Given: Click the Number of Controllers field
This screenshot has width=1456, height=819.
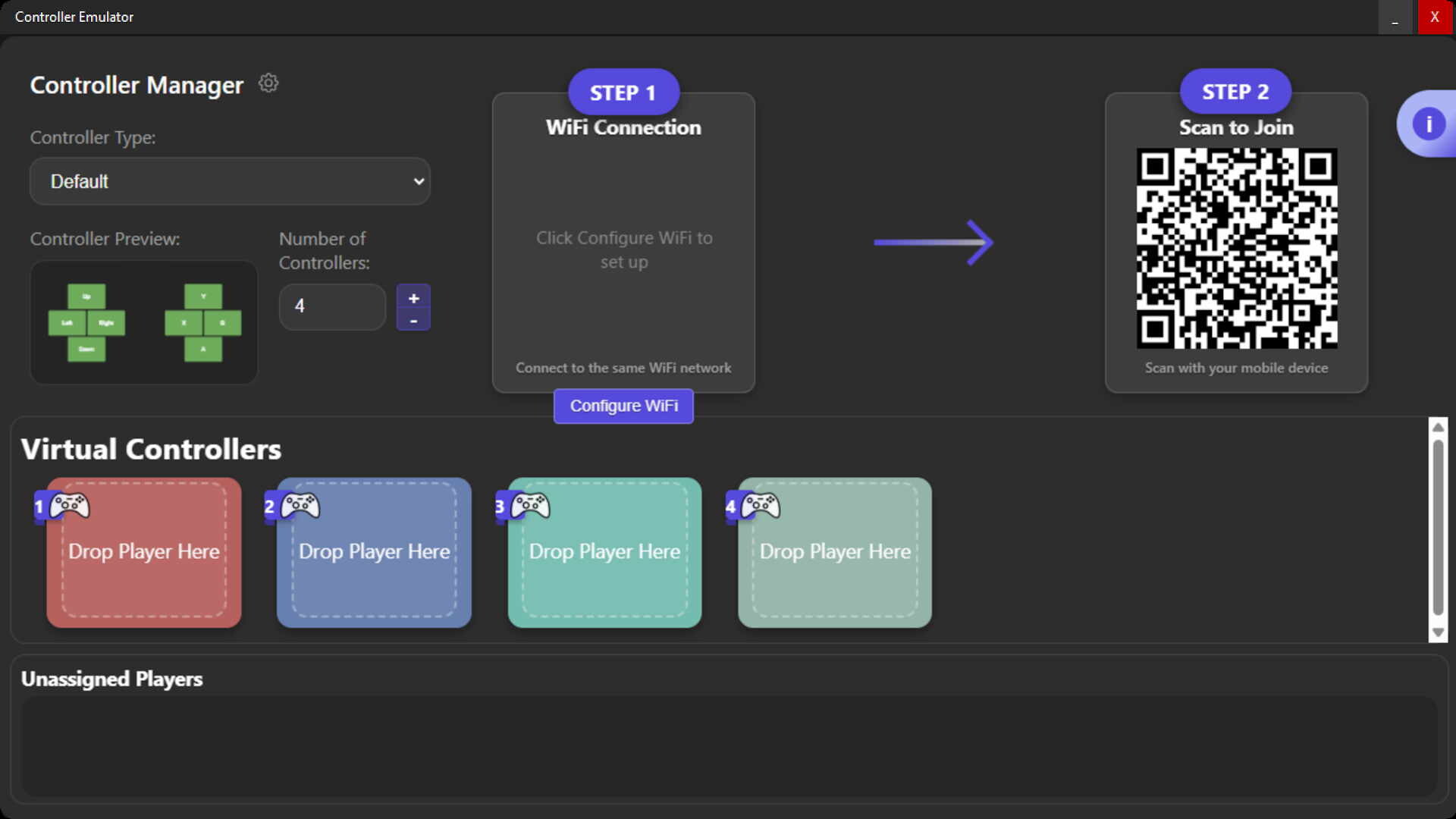Looking at the screenshot, I should tap(332, 306).
